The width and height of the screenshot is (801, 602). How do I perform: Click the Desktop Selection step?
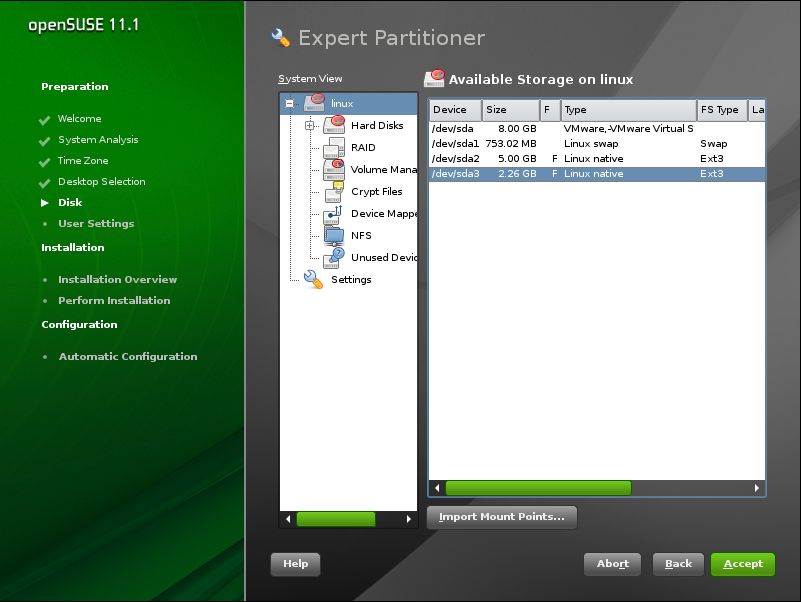pos(102,181)
